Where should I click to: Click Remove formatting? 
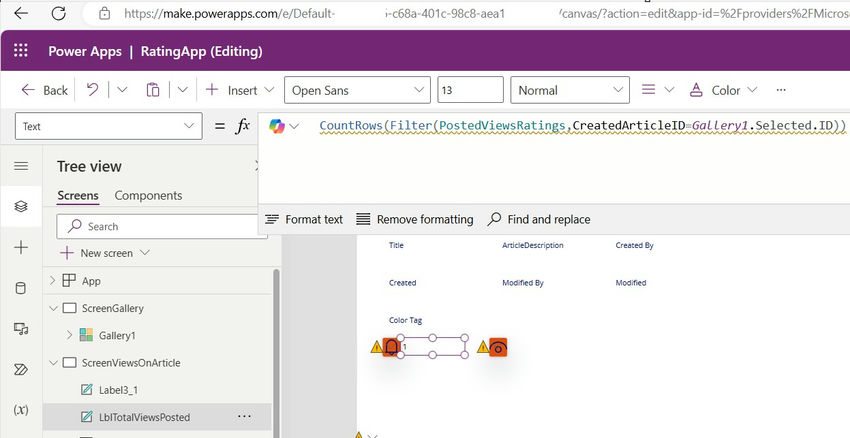tap(415, 220)
